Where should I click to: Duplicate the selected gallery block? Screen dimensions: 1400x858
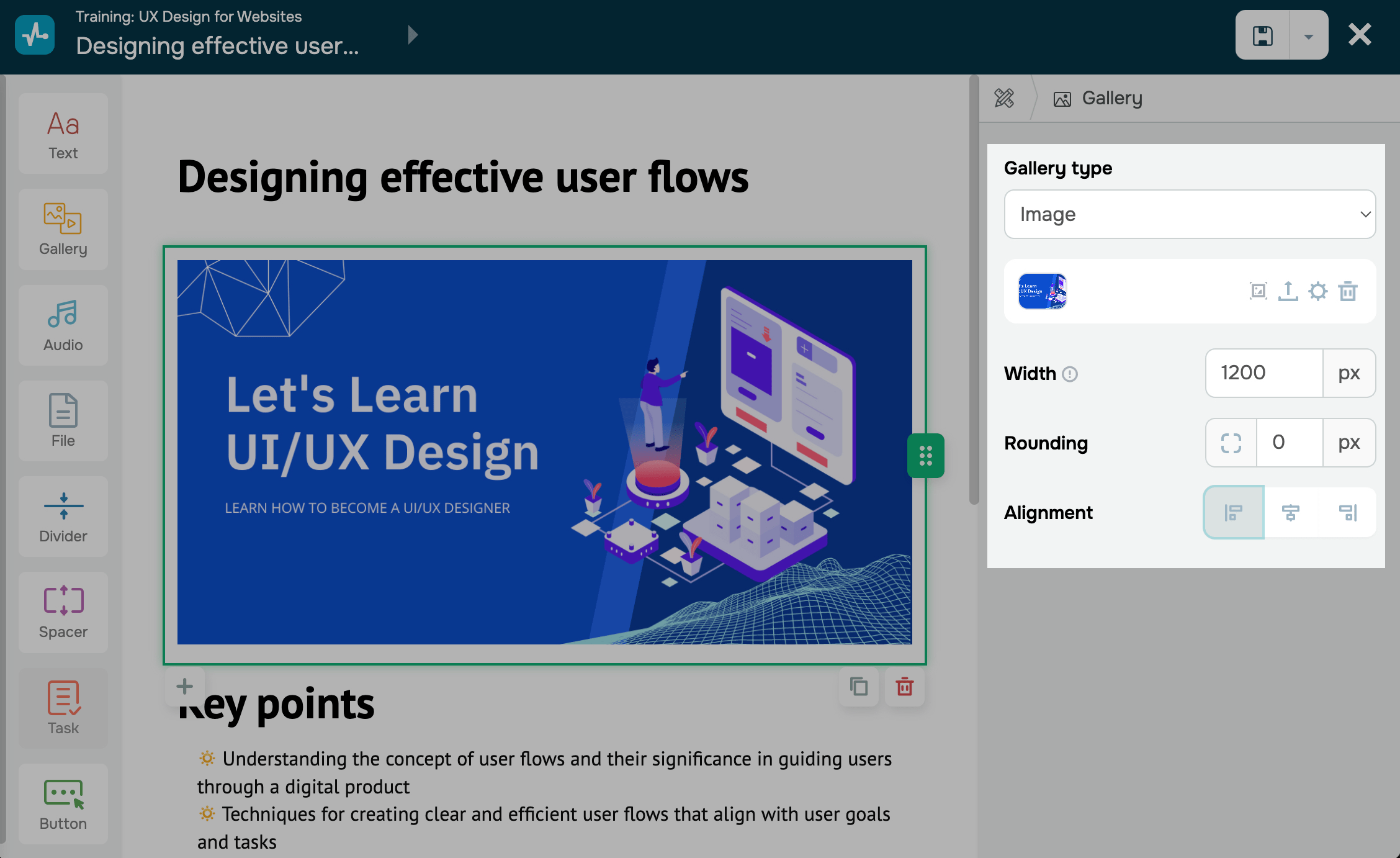[x=859, y=687]
